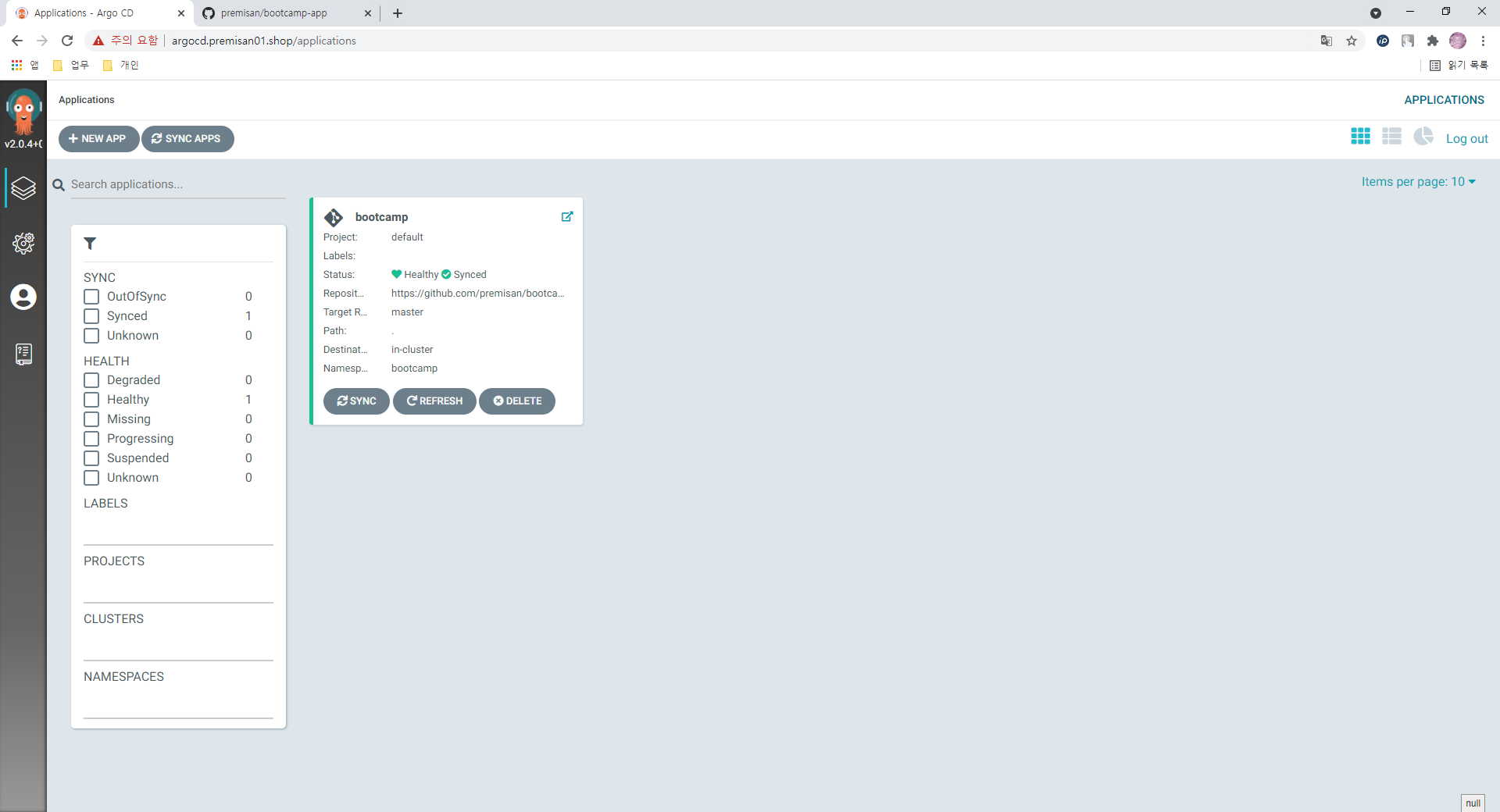Reload the page with refresh icon
Viewport: 1500px width, 812px height.
pyautogui.click(x=67, y=41)
